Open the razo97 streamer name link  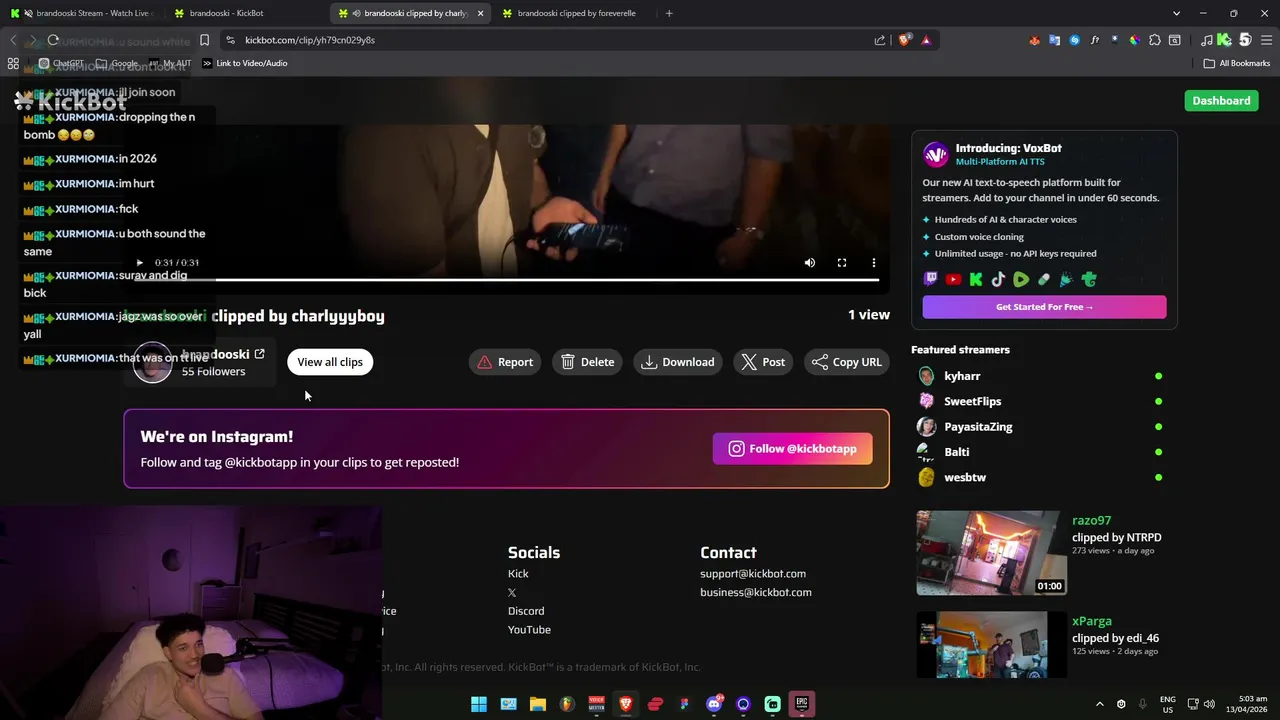(1091, 520)
